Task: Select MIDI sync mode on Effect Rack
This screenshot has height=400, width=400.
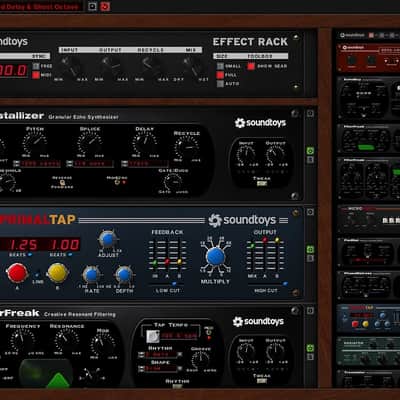Action: 36,75
